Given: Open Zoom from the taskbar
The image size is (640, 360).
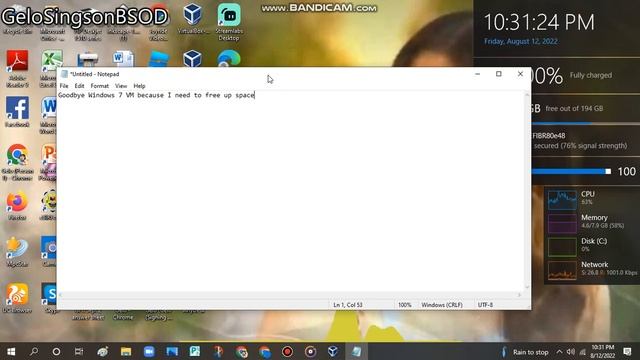Looking at the screenshot, I should [x=149, y=351].
